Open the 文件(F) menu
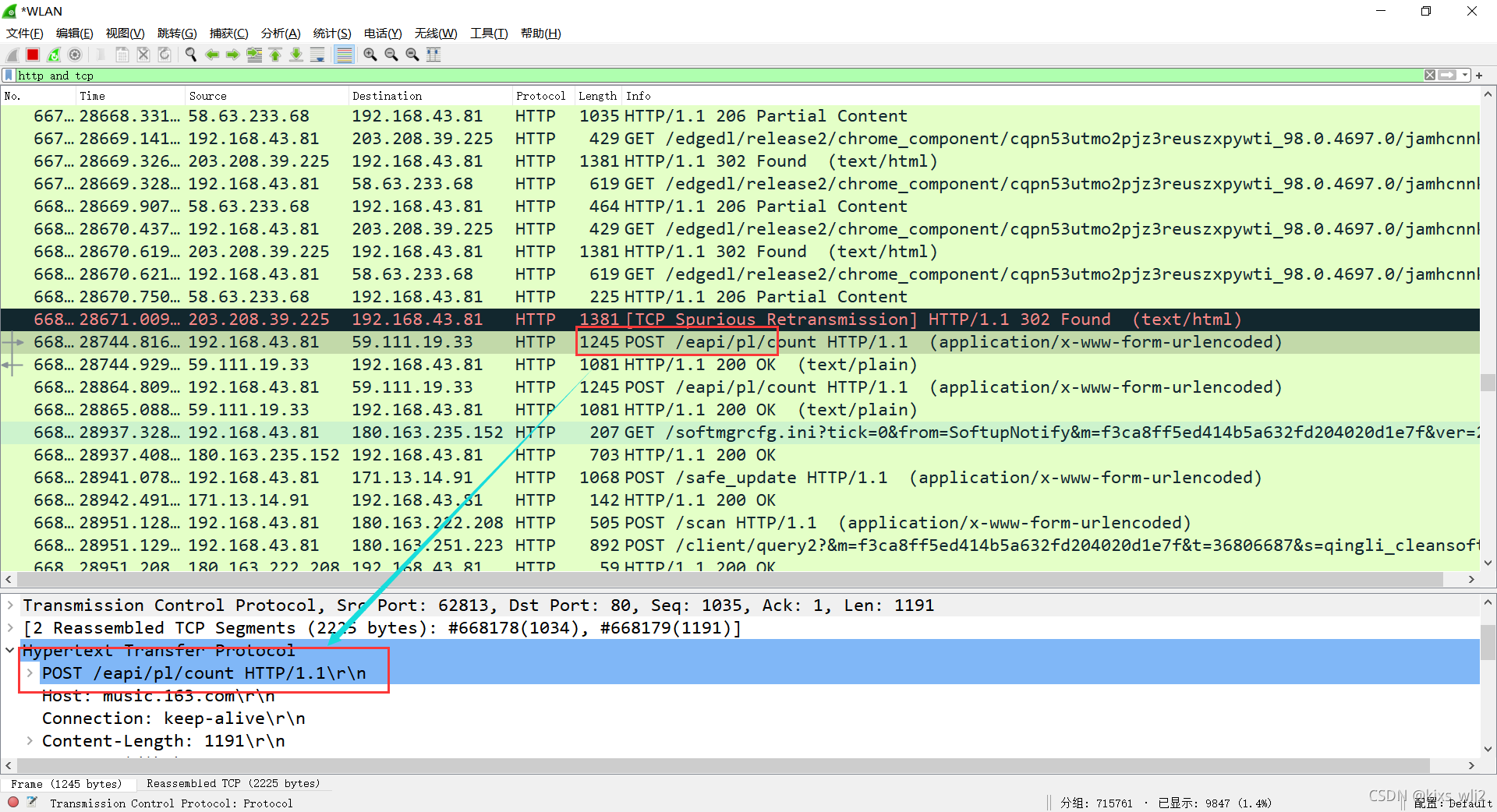This screenshot has height=812, width=1497. tap(25, 34)
